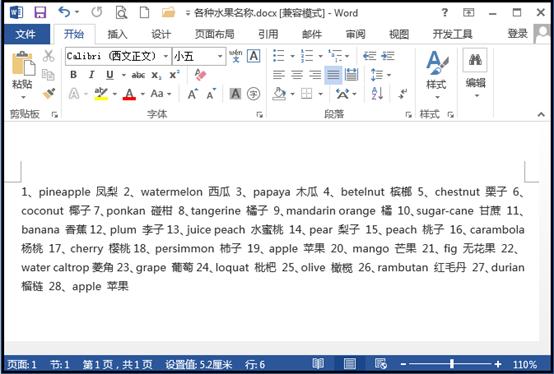Open the Font dialog launcher
This screenshot has width=554, height=374.
click(260, 114)
